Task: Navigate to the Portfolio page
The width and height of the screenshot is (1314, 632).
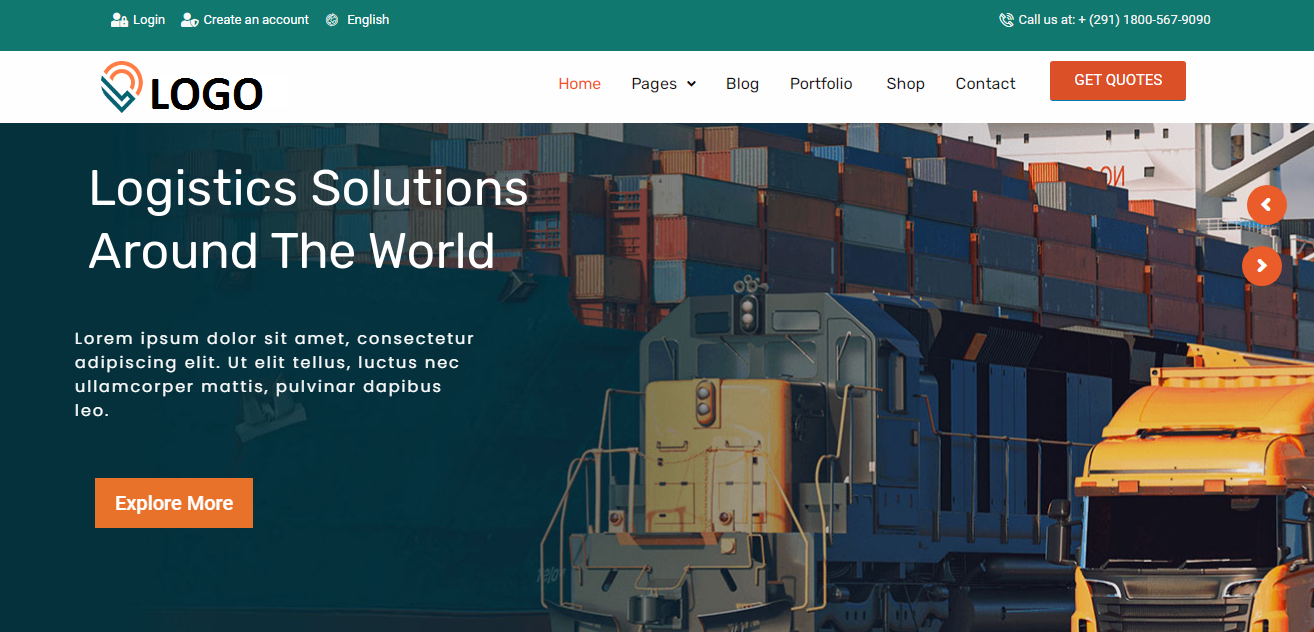Action: pos(821,84)
